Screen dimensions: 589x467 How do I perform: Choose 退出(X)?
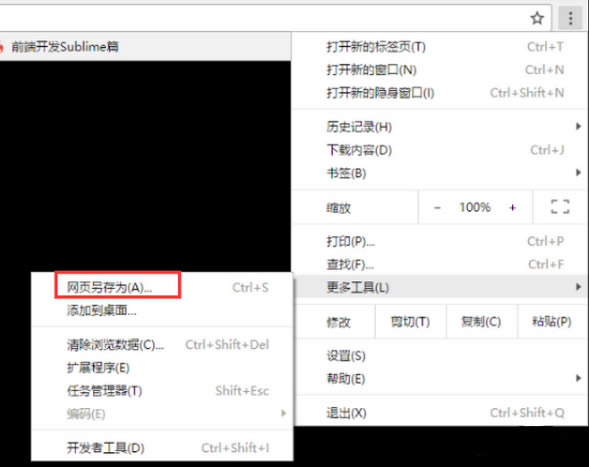[x=438, y=413]
